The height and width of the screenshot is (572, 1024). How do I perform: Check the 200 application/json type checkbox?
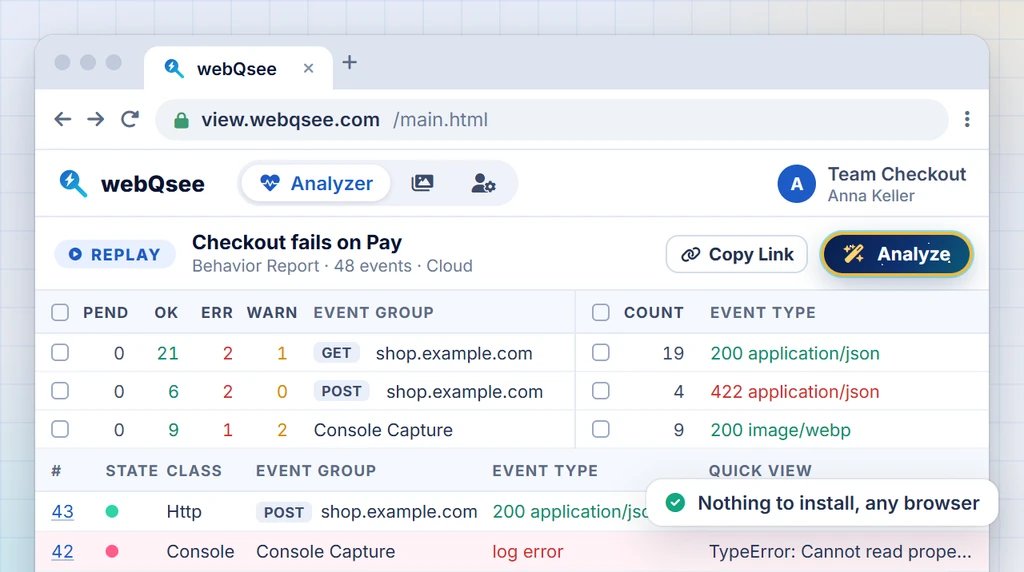click(601, 353)
